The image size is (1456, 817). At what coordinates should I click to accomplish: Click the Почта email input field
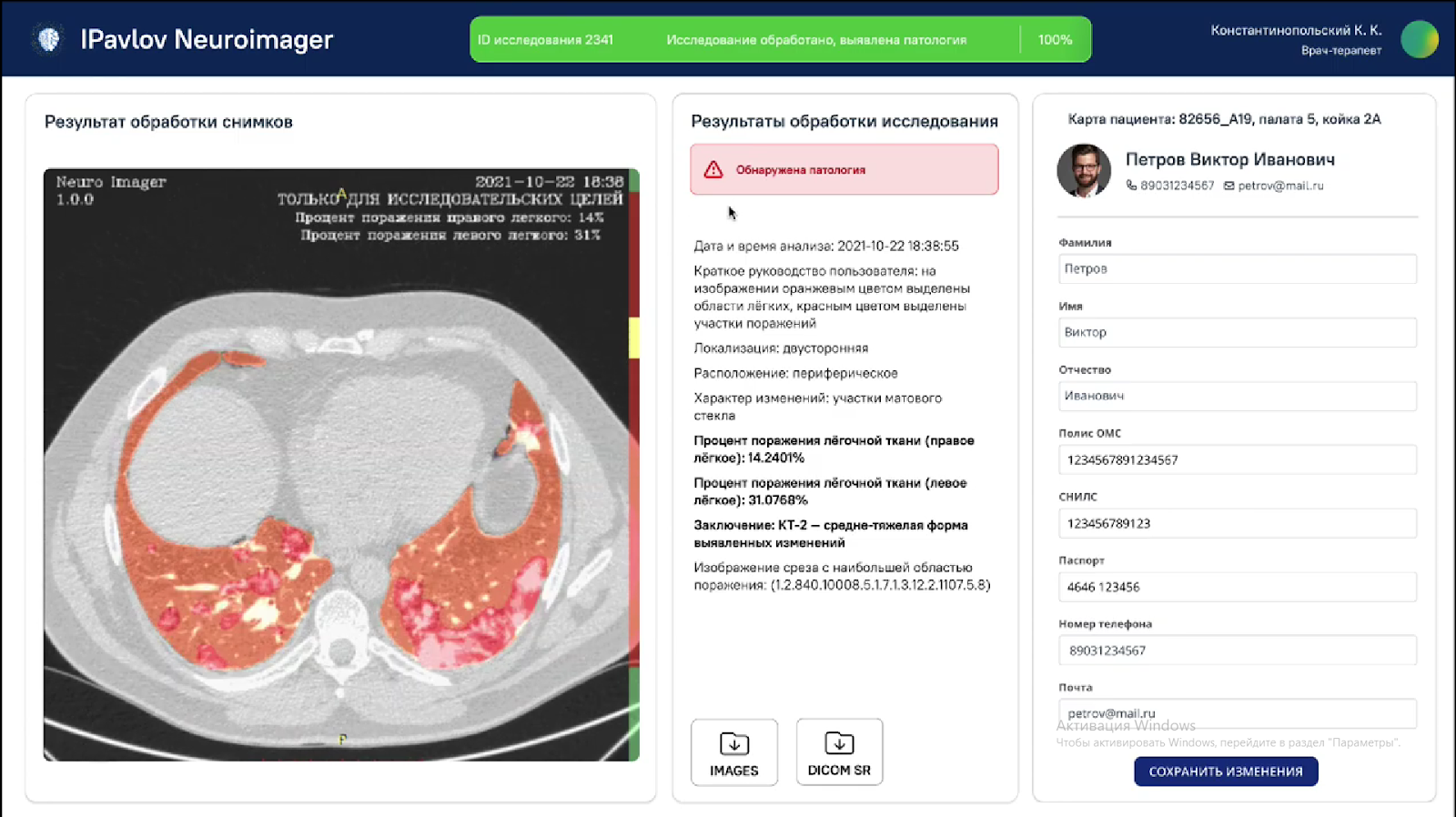click(x=1238, y=713)
